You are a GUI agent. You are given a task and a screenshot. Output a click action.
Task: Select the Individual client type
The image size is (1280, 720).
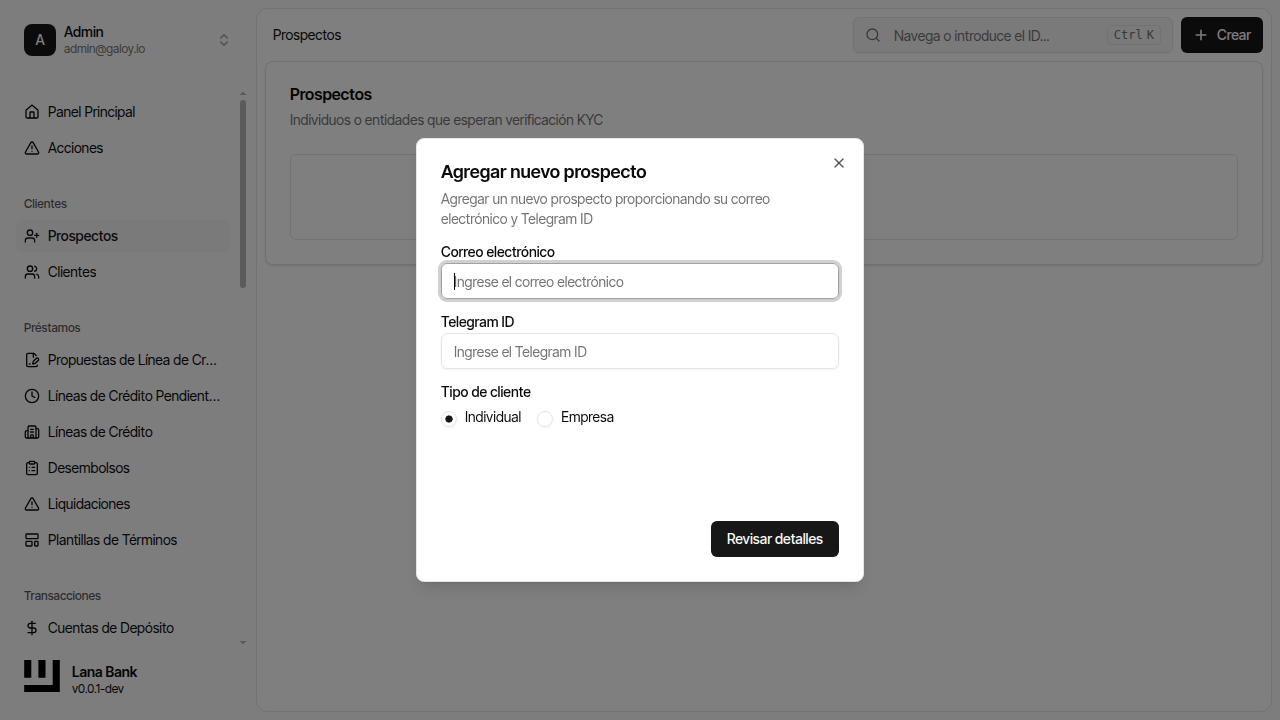click(x=448, y=418)
